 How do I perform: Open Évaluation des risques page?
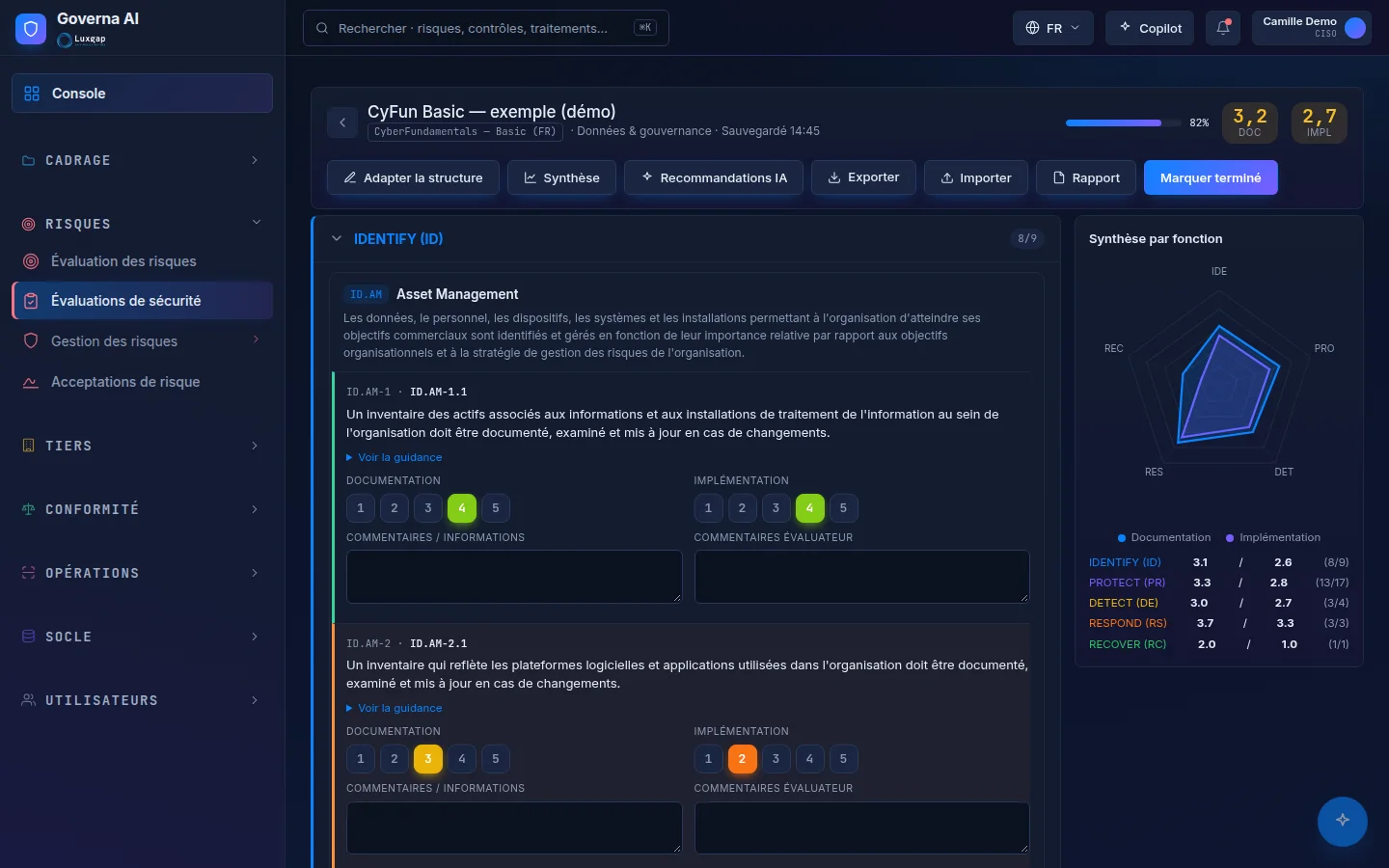(x=142, y=261)
